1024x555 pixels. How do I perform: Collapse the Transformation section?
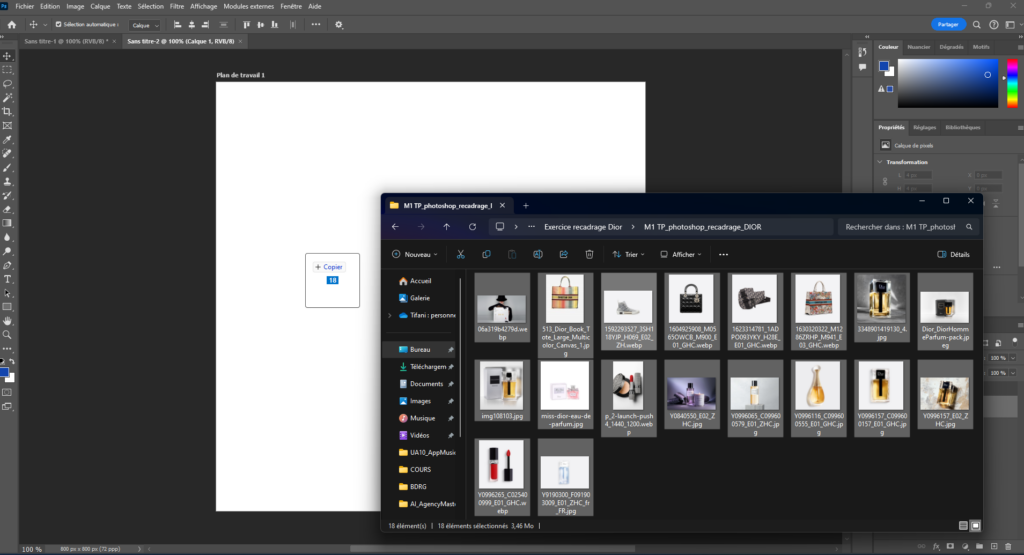[881, 162]
